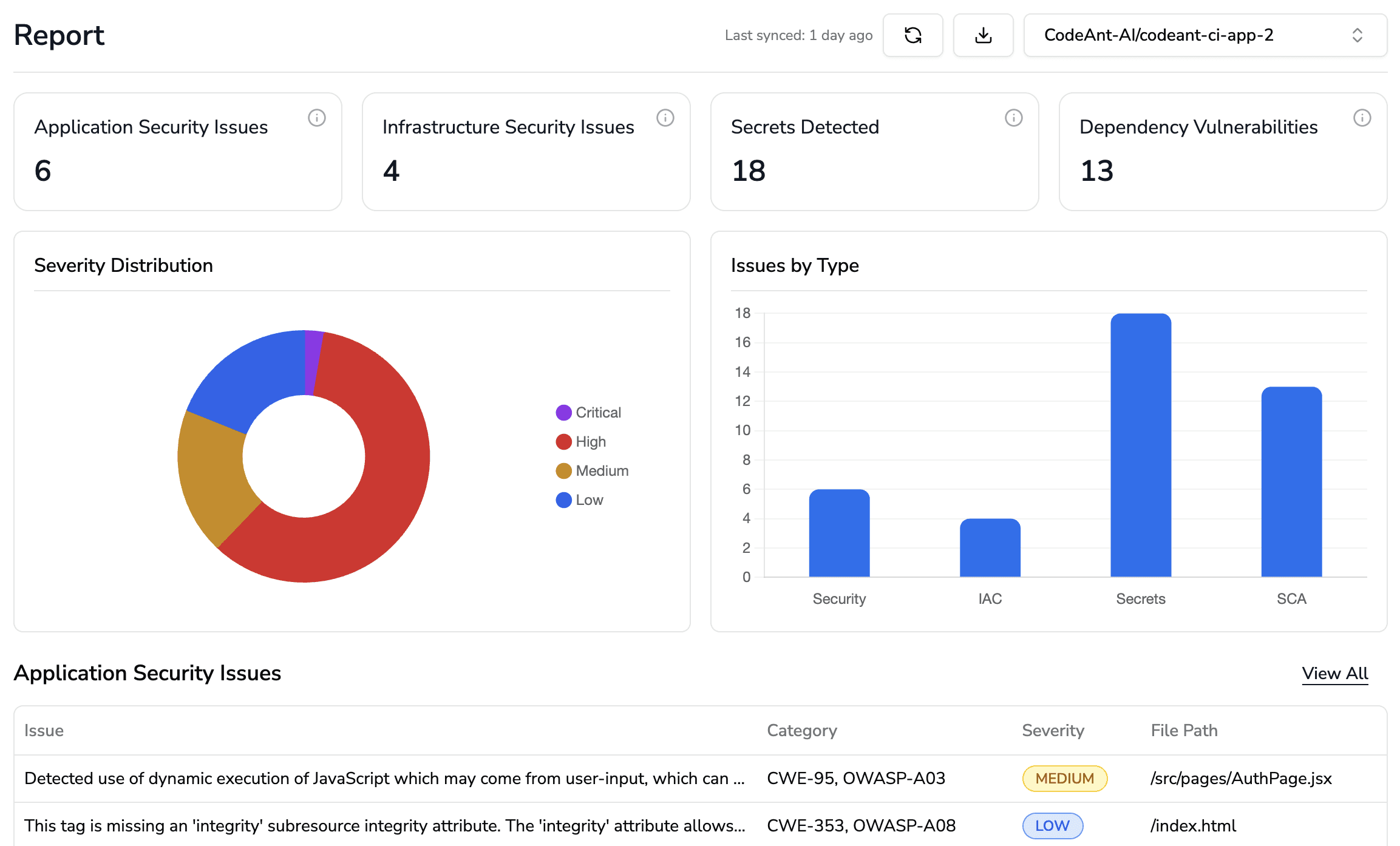
Task: Click the LOW severity badge
Action: tap(1052, 825)
